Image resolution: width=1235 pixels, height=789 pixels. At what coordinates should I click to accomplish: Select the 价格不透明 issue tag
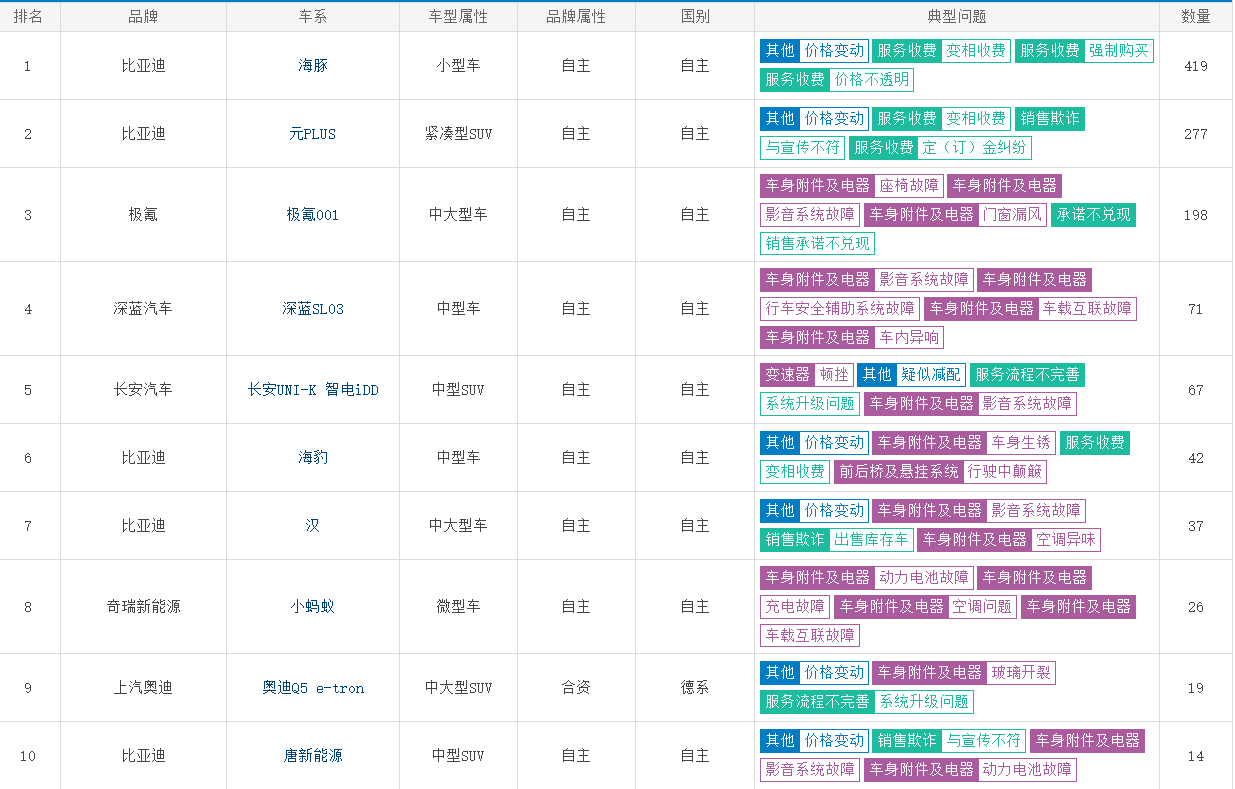871,80
